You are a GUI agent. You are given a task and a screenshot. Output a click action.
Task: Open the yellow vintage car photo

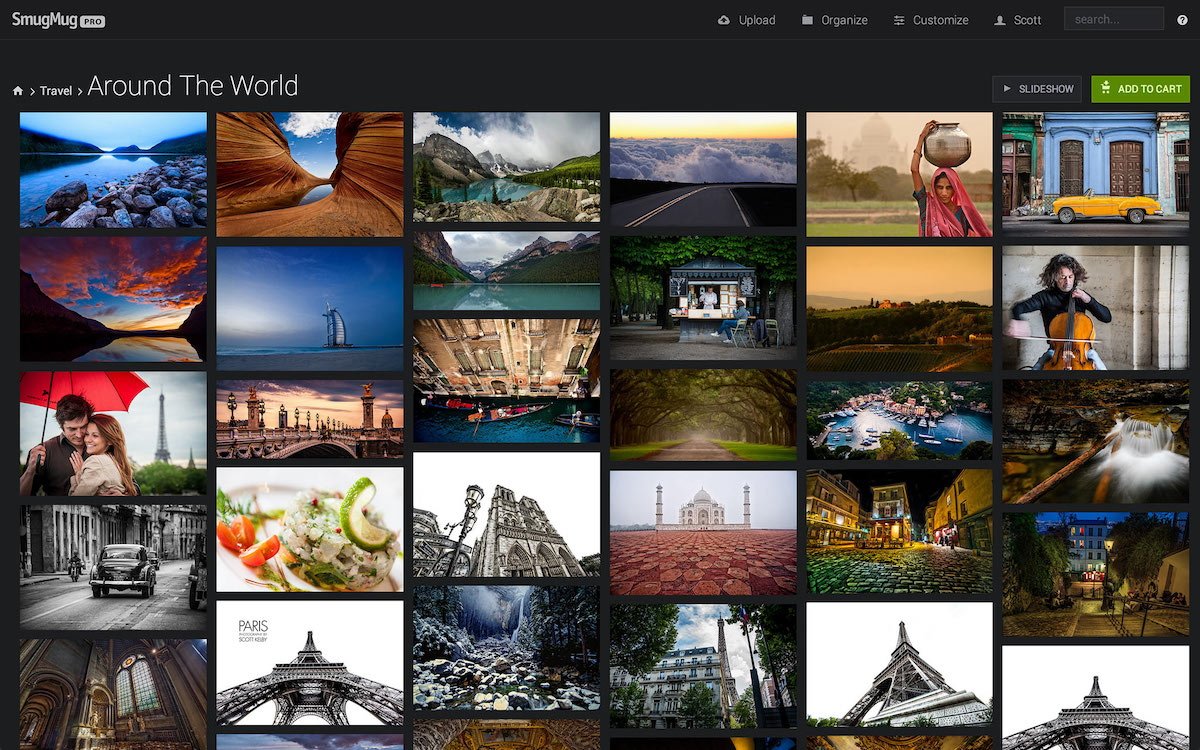click(x=1095, y=174)
